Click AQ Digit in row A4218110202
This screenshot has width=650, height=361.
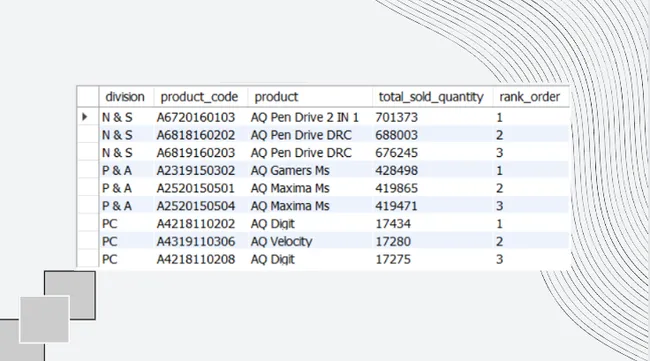(272, 224)
